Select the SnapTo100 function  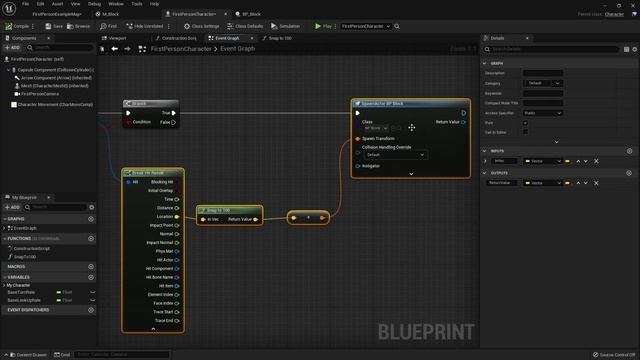tap(24, 257)
